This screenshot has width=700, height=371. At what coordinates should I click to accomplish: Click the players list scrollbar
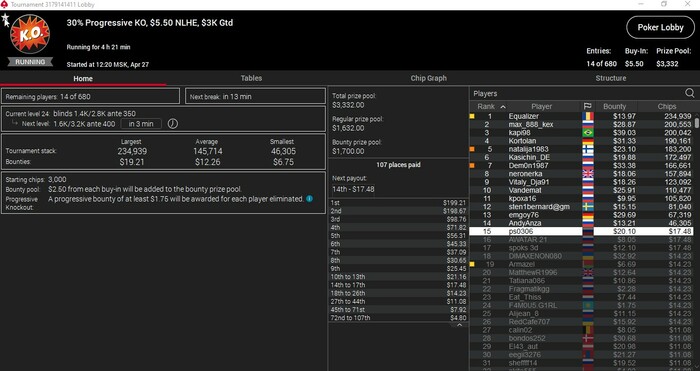click(696, 122)
